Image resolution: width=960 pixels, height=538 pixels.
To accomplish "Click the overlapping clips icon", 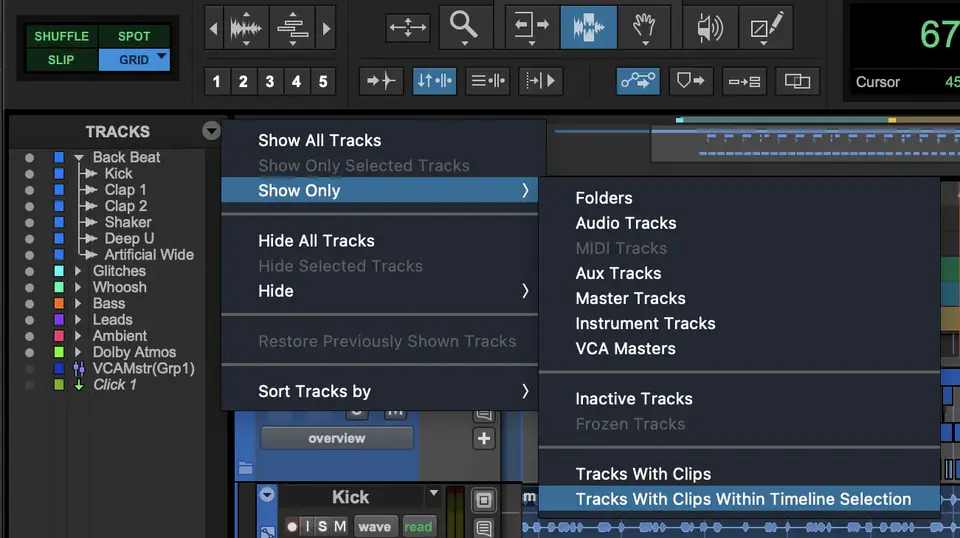I will coord(797,81).
